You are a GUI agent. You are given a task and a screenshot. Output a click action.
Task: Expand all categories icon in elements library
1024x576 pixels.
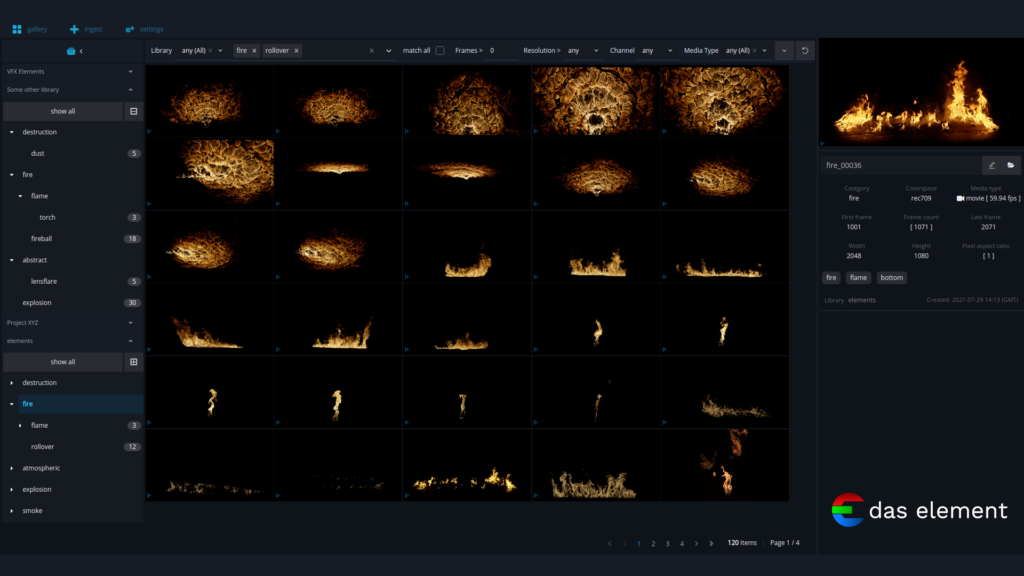pos(133,362)
